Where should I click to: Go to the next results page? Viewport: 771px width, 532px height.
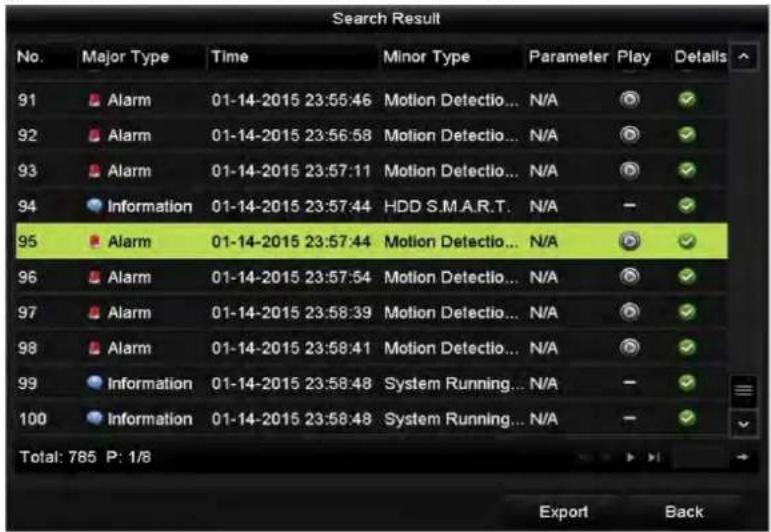630,458
